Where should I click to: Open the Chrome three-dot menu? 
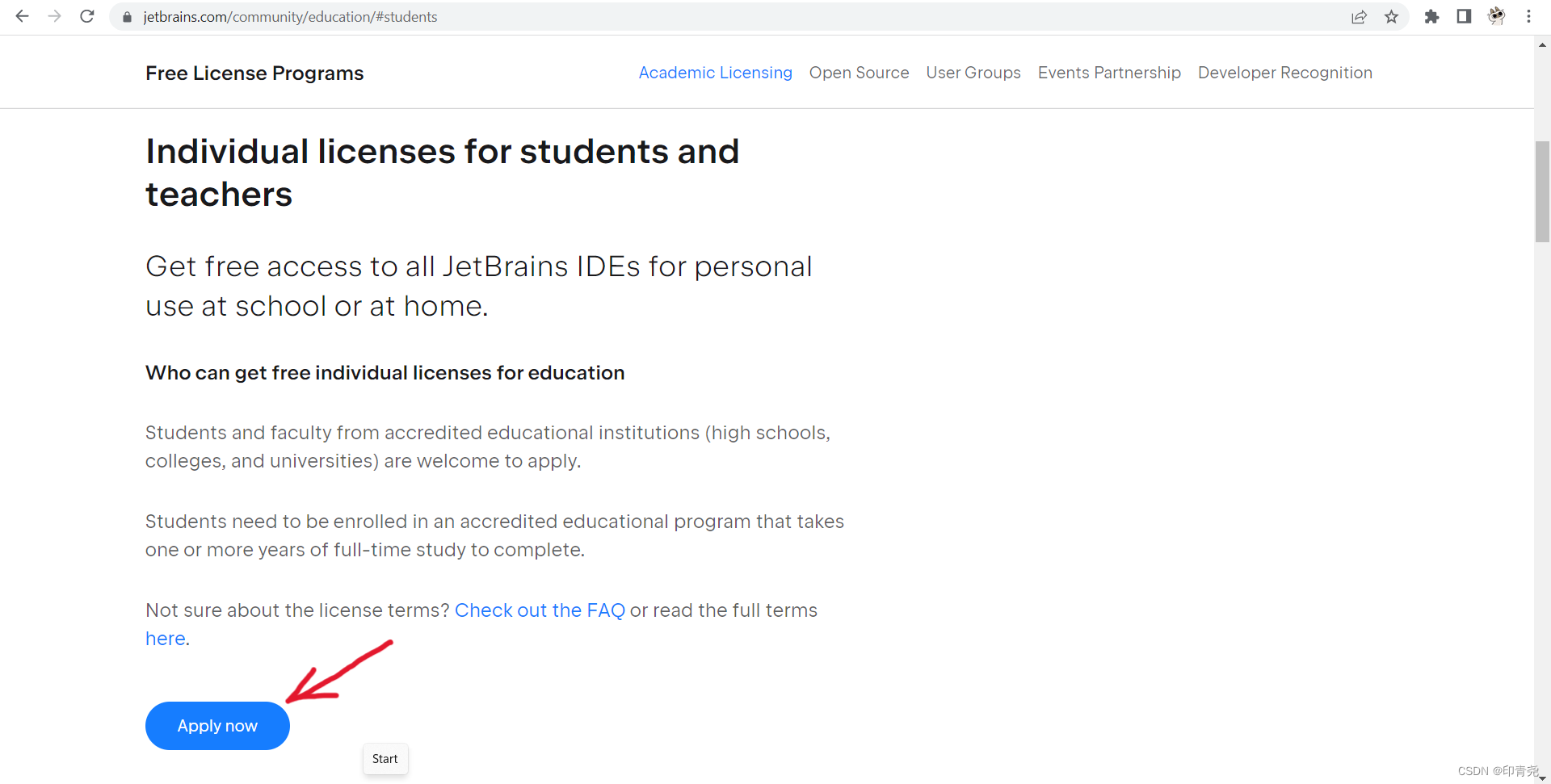1528,17
